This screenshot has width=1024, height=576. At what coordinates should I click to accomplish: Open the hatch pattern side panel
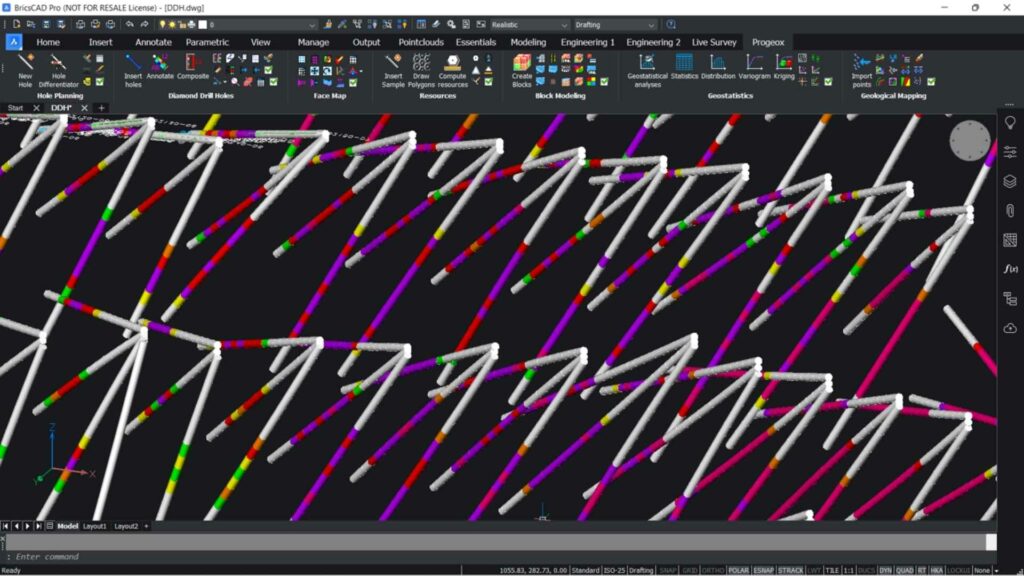tap(1010, 240)
